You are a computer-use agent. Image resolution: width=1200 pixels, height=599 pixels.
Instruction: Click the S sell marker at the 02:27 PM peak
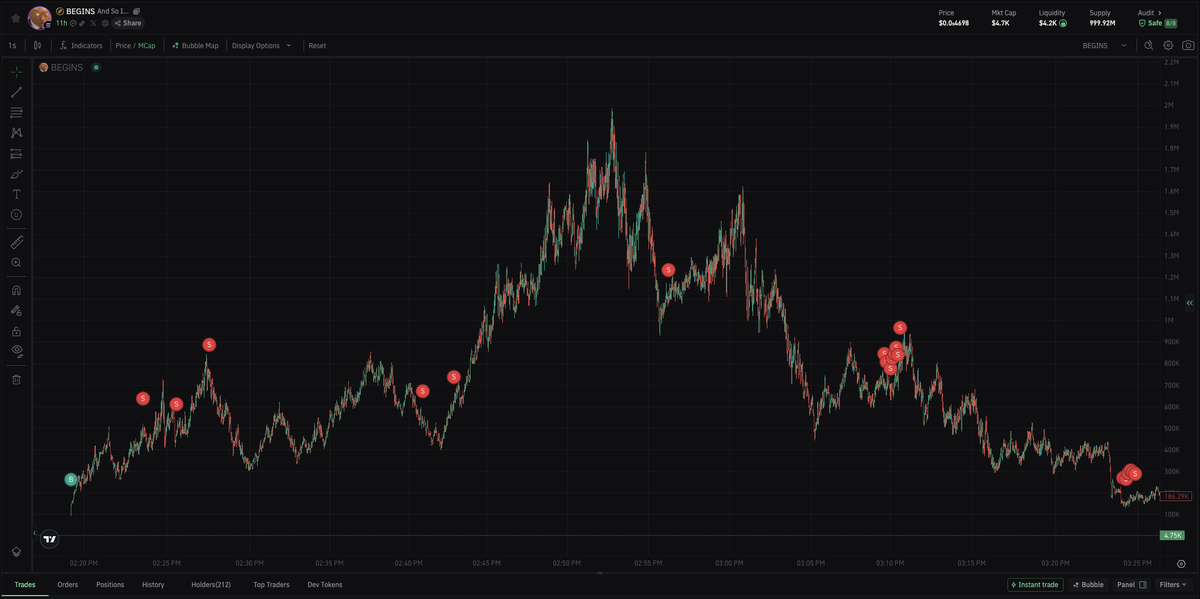209,344
